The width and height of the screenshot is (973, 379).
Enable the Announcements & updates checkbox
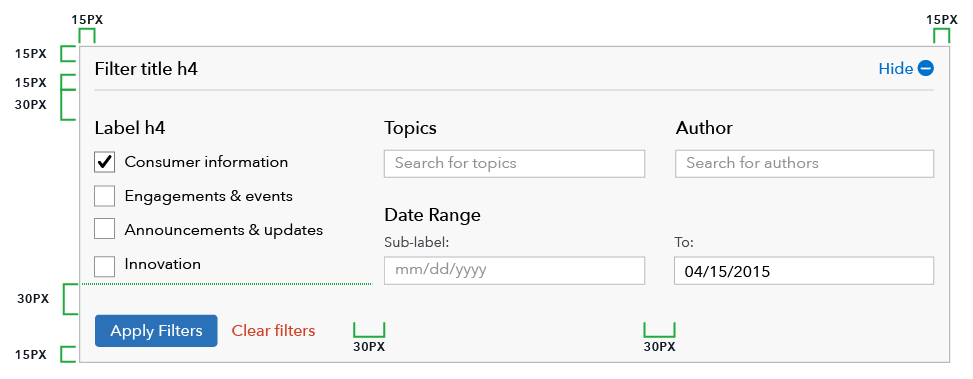tap(104, 228)
